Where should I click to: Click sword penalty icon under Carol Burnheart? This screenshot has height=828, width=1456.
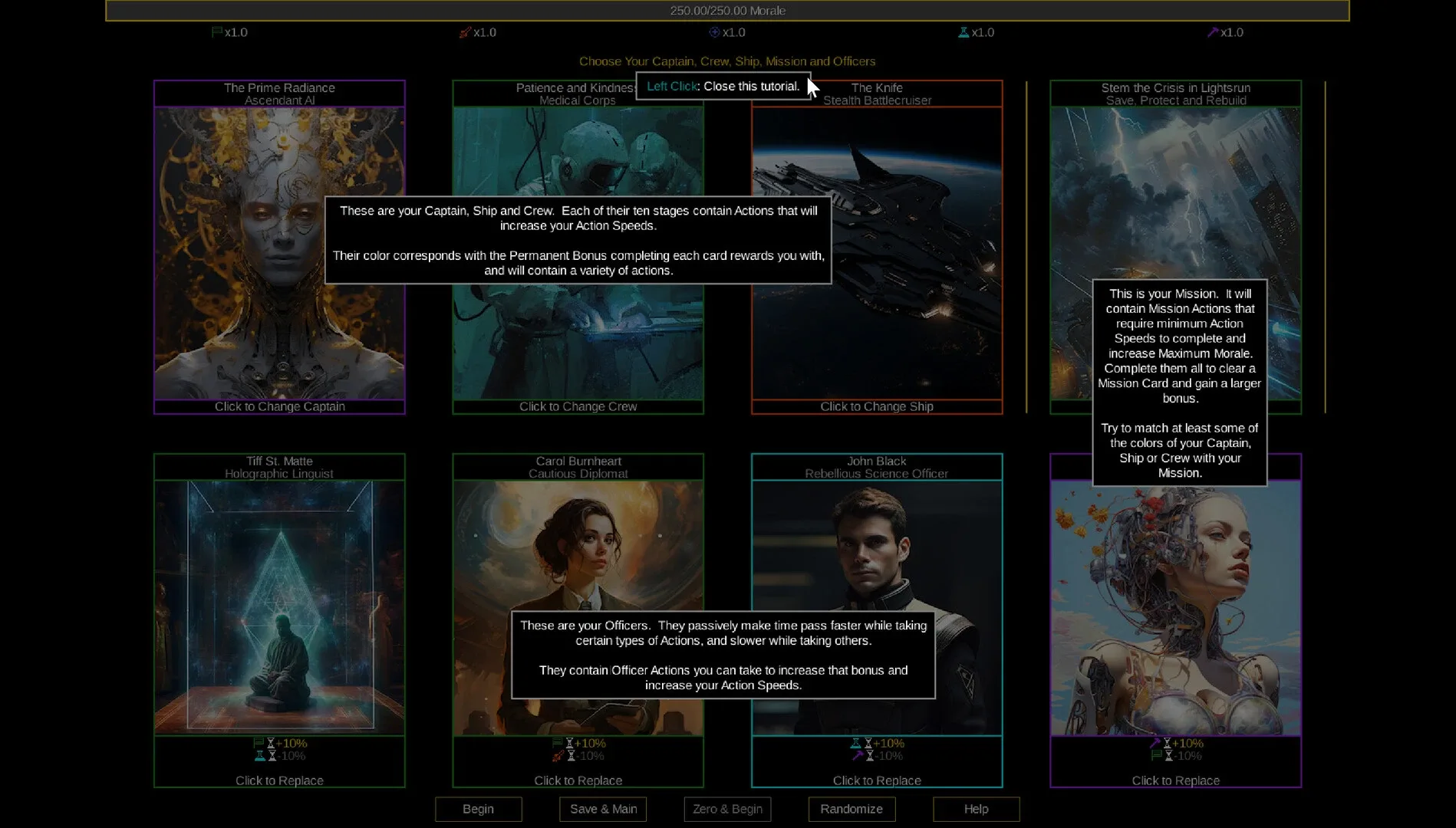[558, 756]
